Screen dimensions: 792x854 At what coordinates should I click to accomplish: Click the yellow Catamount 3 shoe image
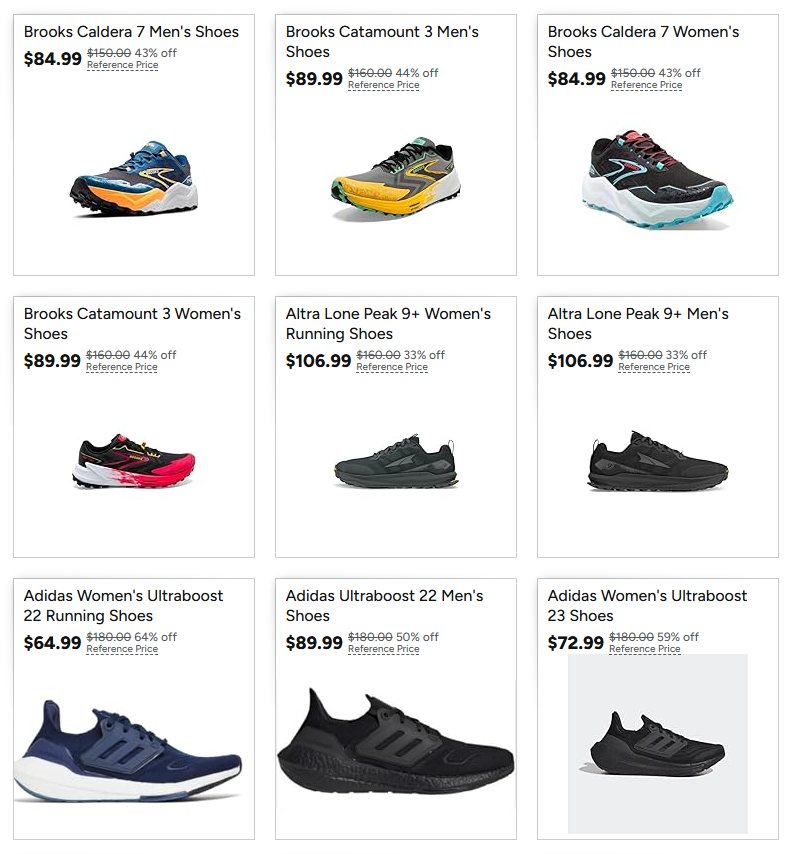pyautogui.click(x=395, y=180)
